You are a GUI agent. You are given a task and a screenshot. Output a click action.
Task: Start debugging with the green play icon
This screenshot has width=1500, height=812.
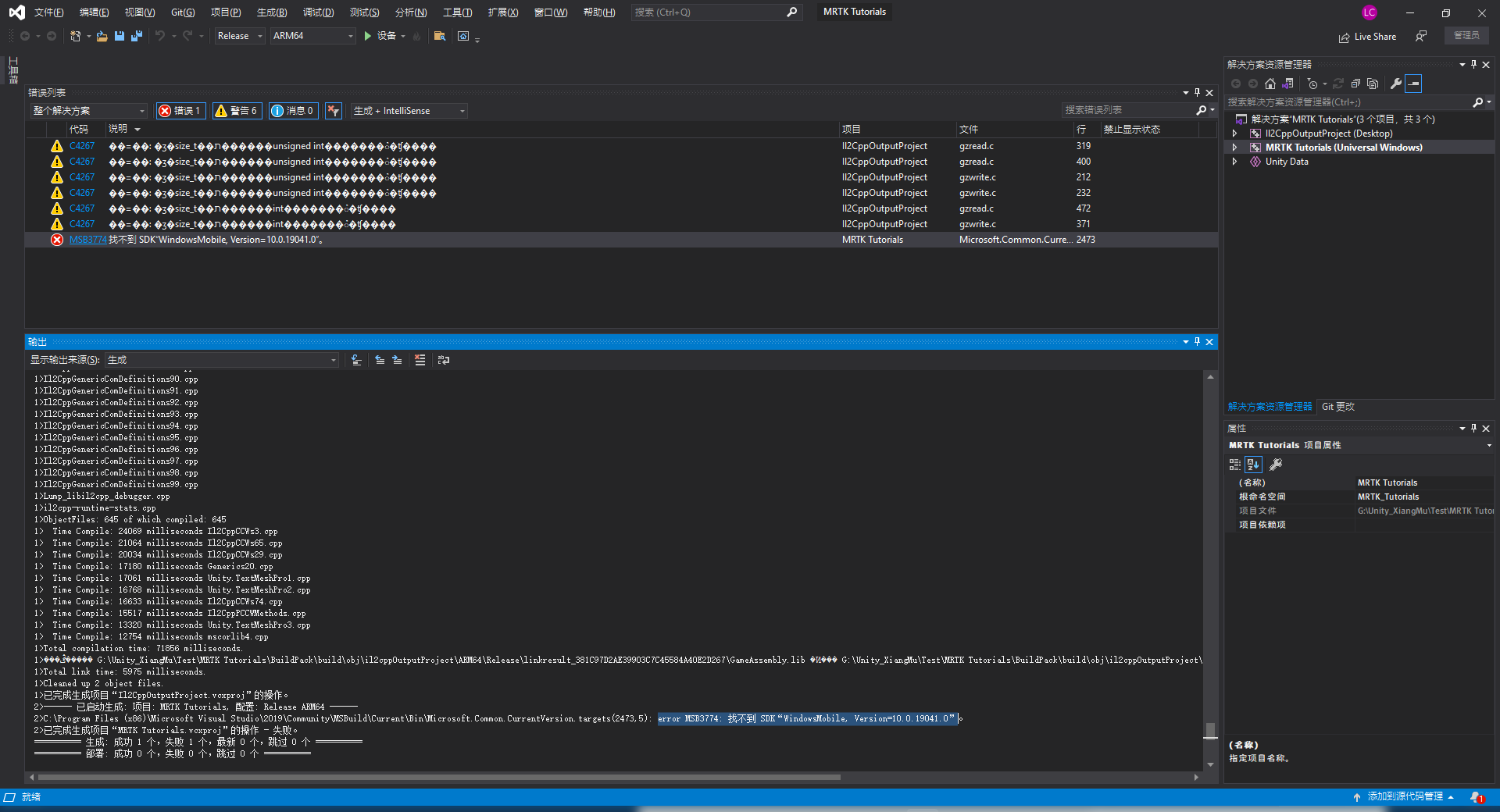(367, 36)
